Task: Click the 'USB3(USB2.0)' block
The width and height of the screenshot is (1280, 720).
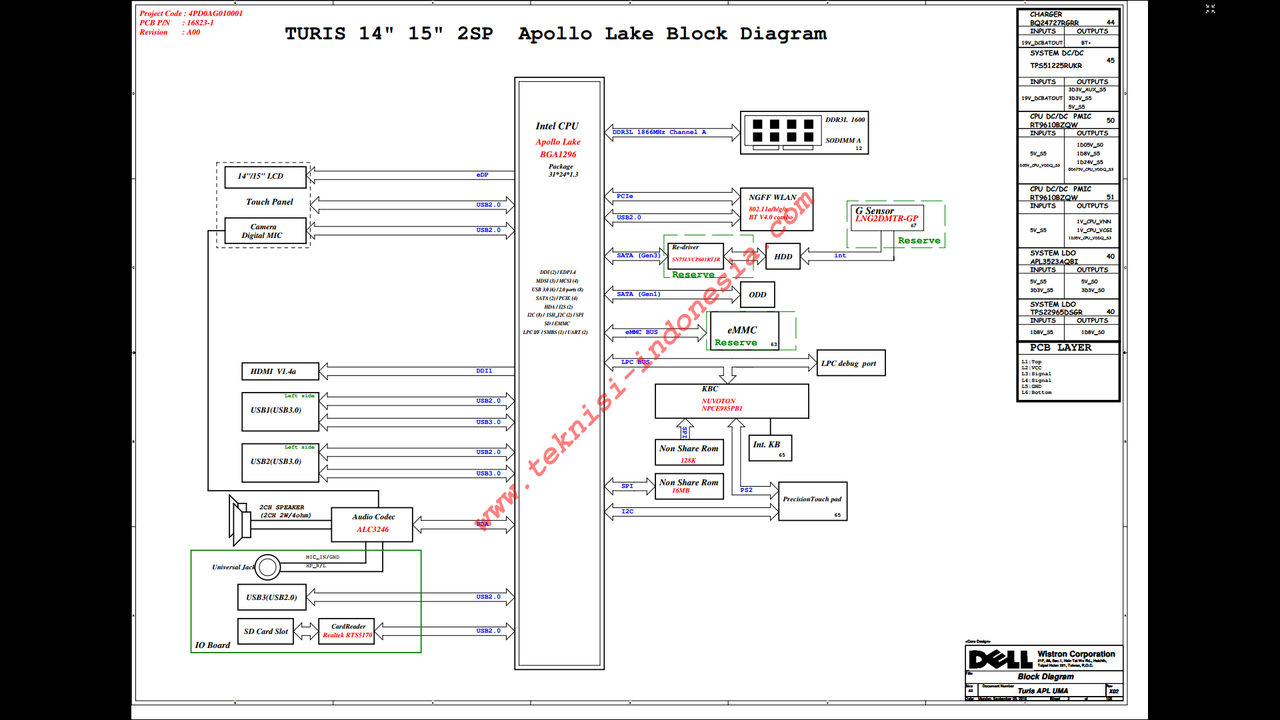Action: pos(271,597)
